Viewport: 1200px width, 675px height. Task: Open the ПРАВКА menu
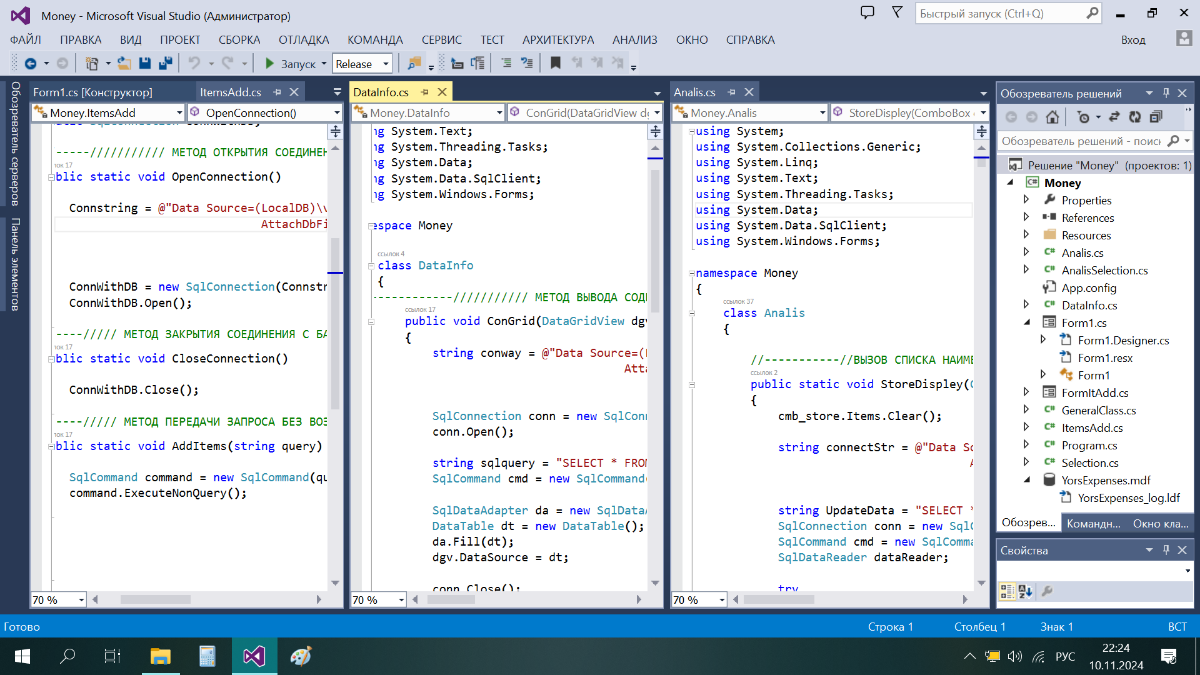click(x=81, y=40)
